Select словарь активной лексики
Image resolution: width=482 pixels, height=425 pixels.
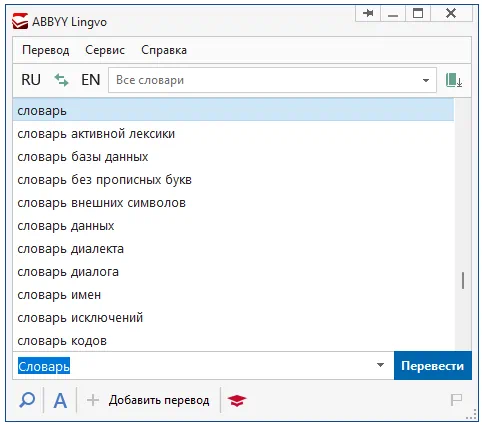233,134
